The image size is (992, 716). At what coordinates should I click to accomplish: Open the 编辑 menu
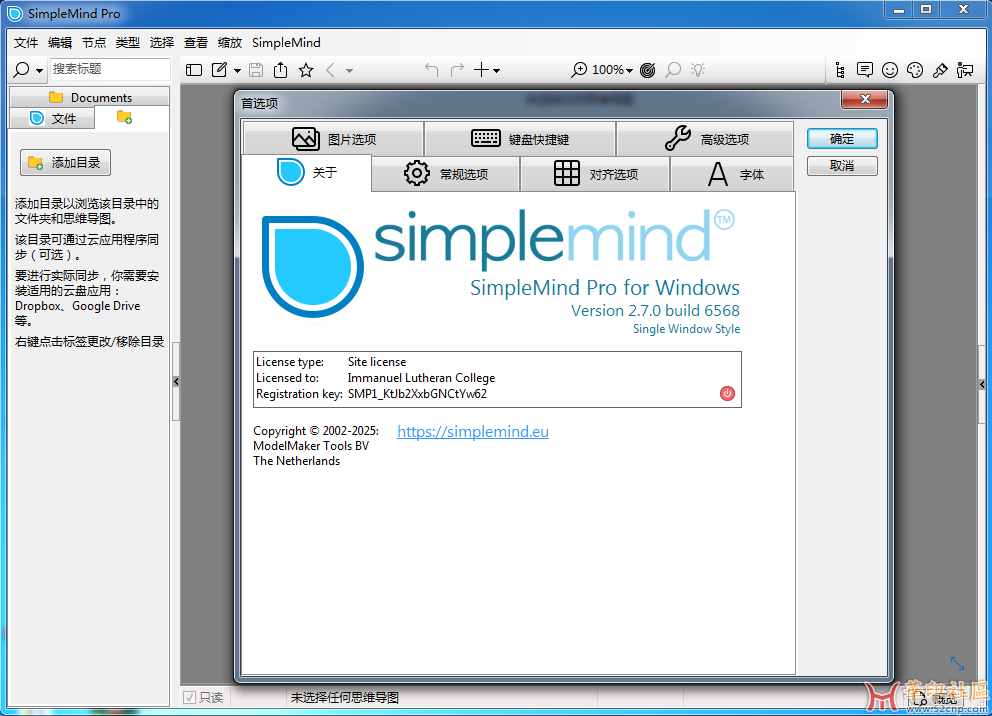[60, 42]
